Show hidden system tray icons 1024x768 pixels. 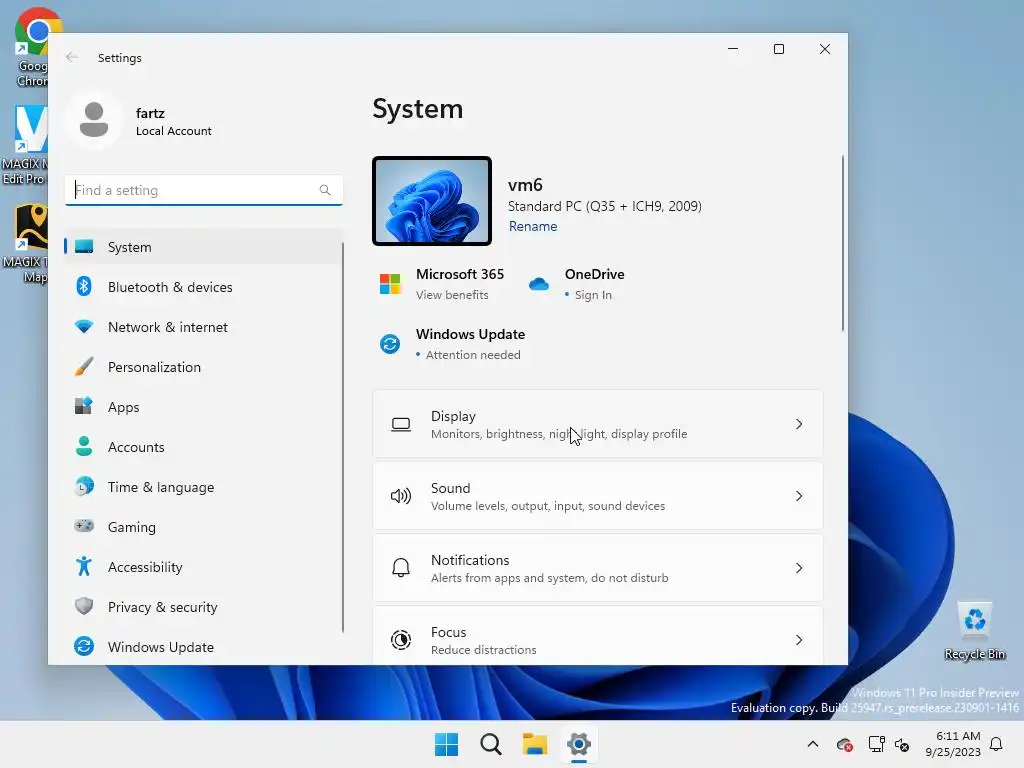[x=812, y=744]
